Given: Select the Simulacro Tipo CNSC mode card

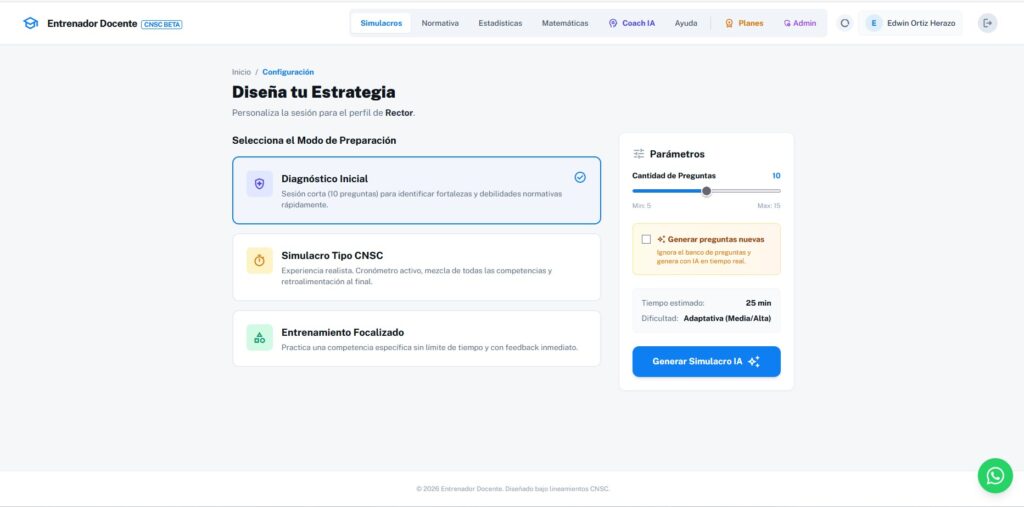Looking at the screenshot, I should click(416, 267).
